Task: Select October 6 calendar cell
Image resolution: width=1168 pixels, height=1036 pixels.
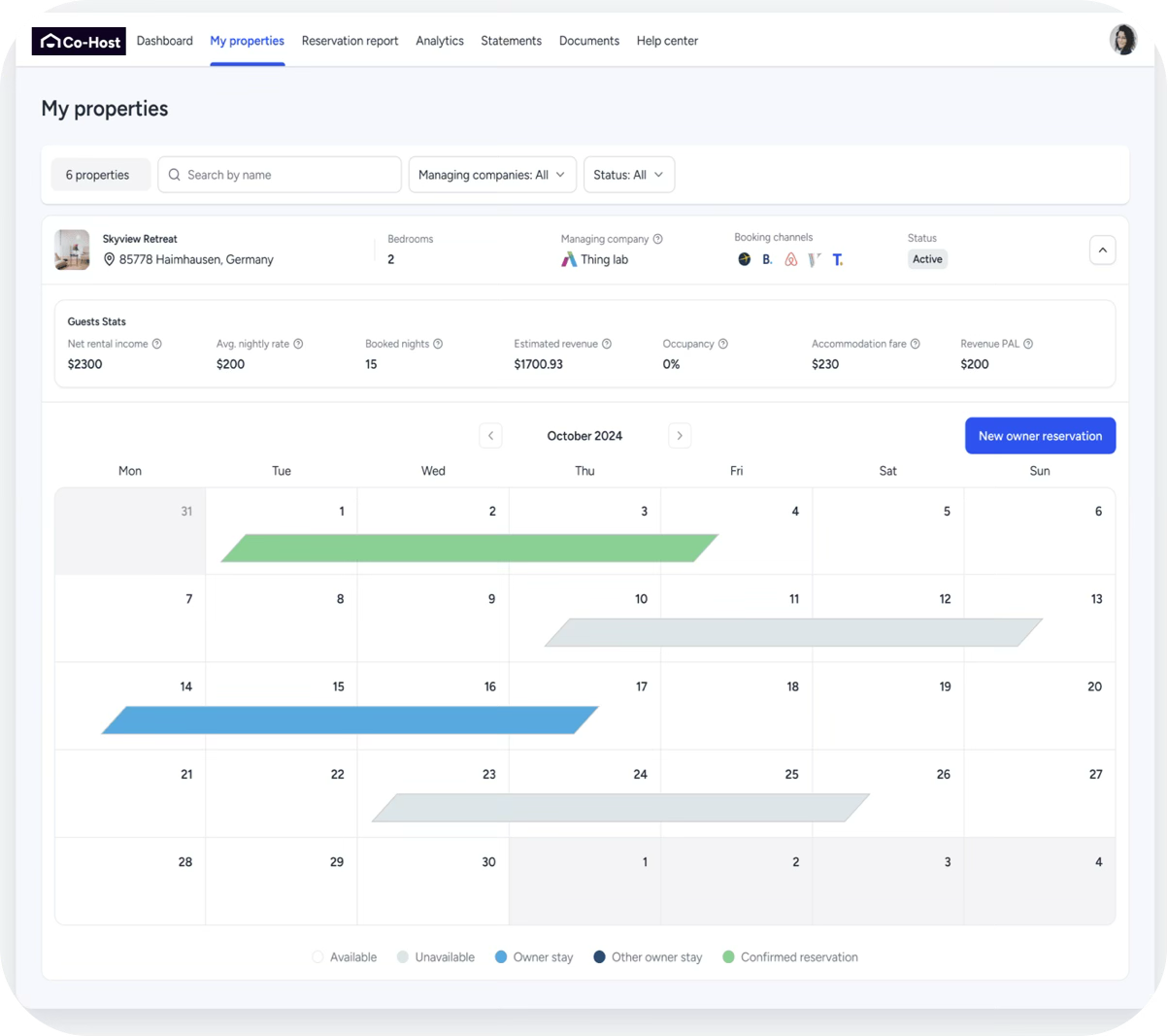Action: tap(1040, 531)
